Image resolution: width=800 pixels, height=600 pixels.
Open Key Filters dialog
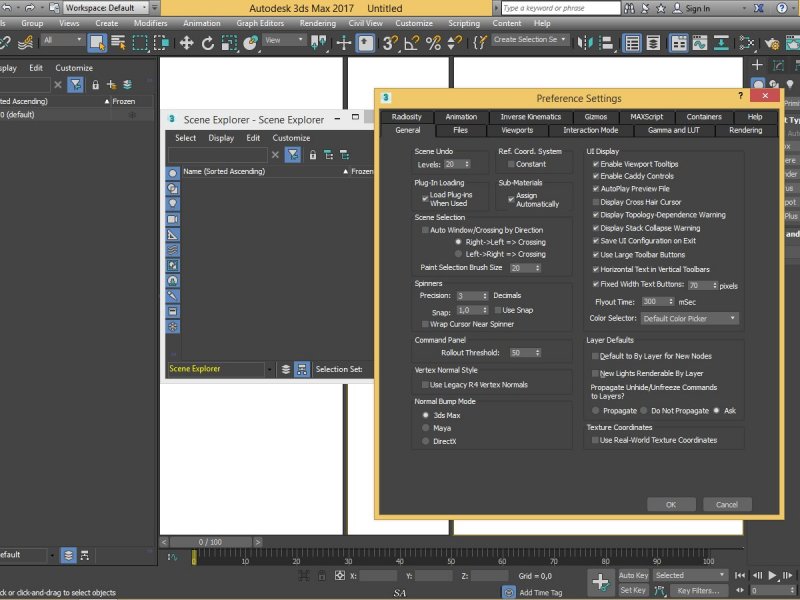(x=698, y=591)
